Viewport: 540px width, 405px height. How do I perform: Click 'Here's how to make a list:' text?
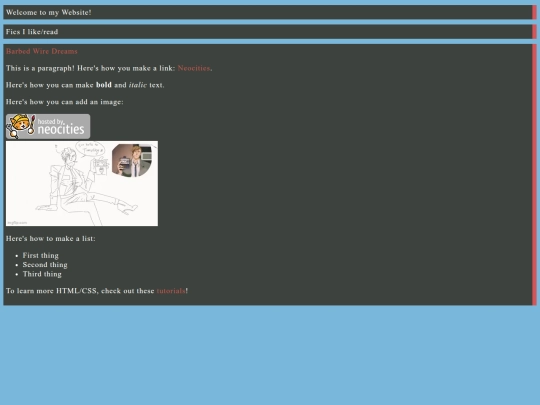click(51, 239)
